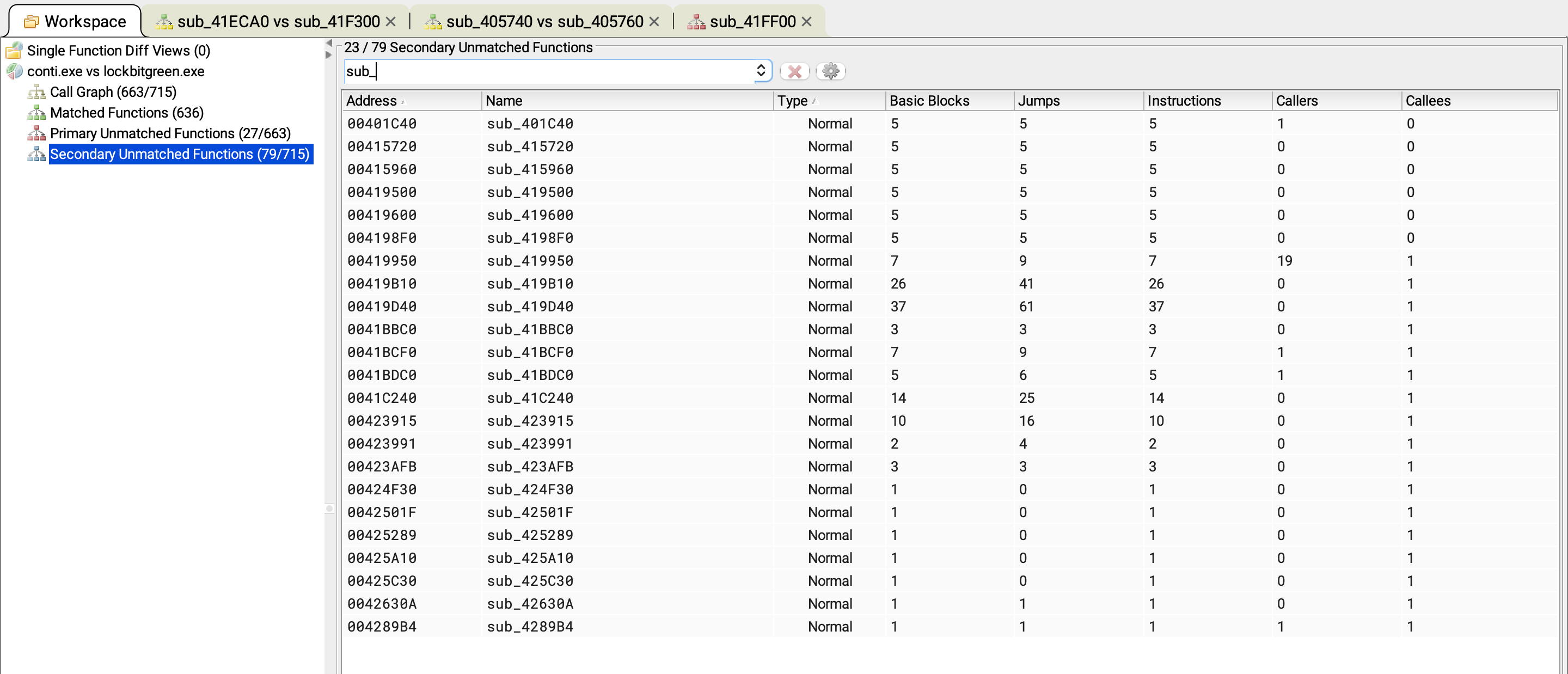Click the Primary Unmatched Functions icon
Image resolution: width=1568 pixels, height=674 pixels.
pyautogui.click(x=36, y=133)
